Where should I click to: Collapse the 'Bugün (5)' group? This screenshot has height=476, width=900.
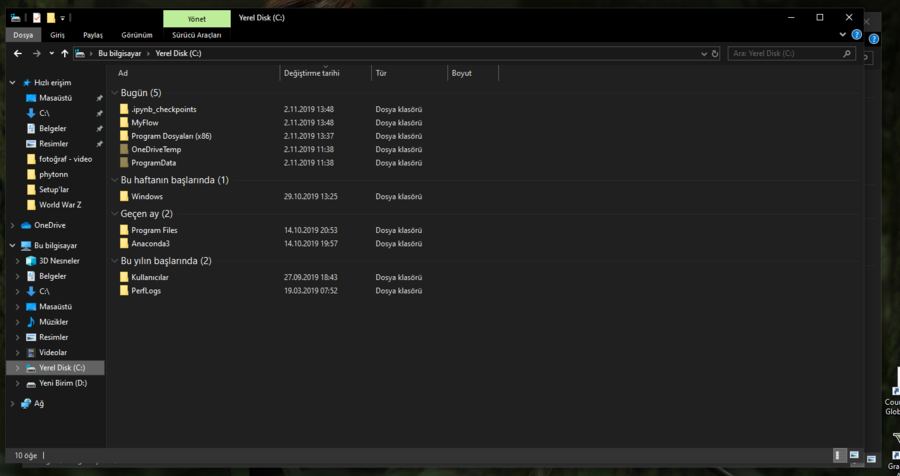tap(115, 93)
